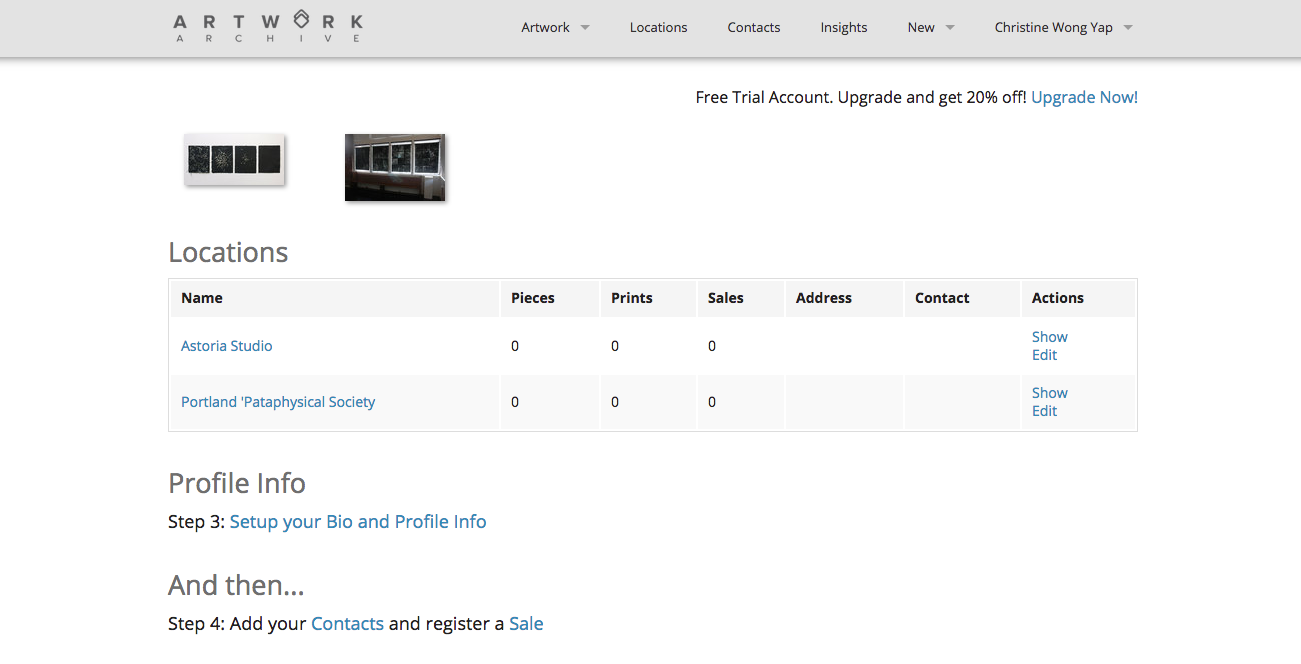This screenshot has height=664, width=1301.
Task: Go to Locations in navigation bar
Action: [658, 28]
